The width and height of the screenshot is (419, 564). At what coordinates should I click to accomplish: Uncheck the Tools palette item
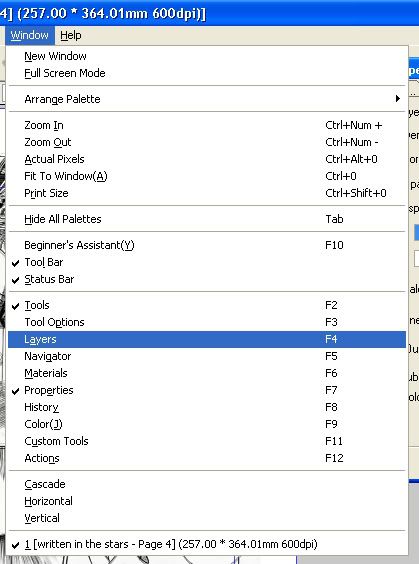click(207, 305)
